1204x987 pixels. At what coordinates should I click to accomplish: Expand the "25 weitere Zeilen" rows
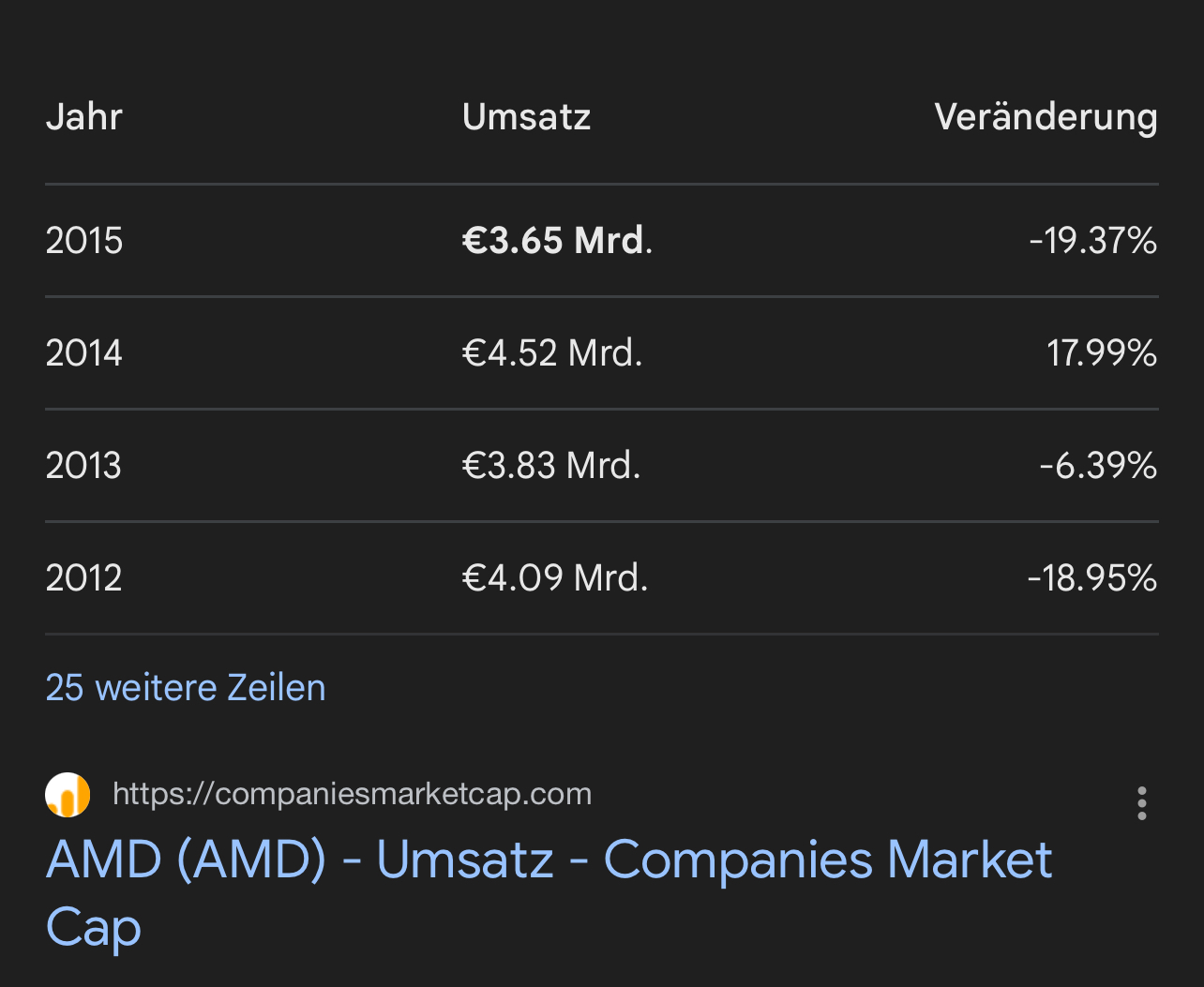[x=186, y=687]
